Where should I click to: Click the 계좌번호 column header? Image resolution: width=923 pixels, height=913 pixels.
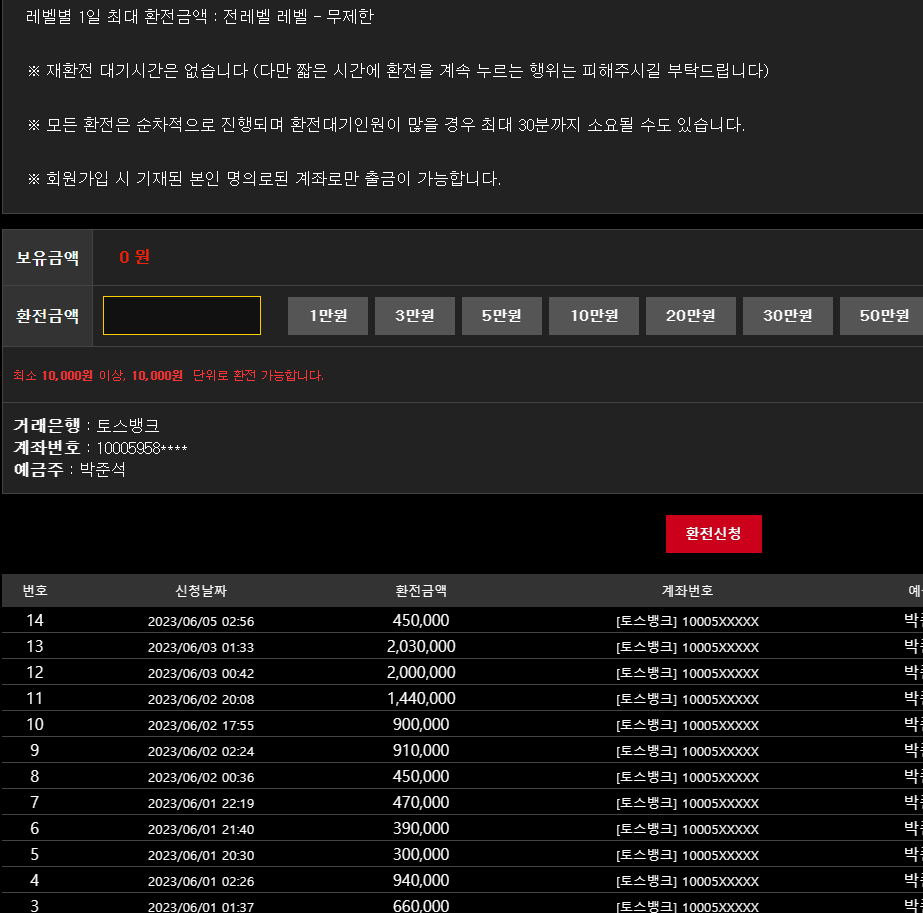688,591
